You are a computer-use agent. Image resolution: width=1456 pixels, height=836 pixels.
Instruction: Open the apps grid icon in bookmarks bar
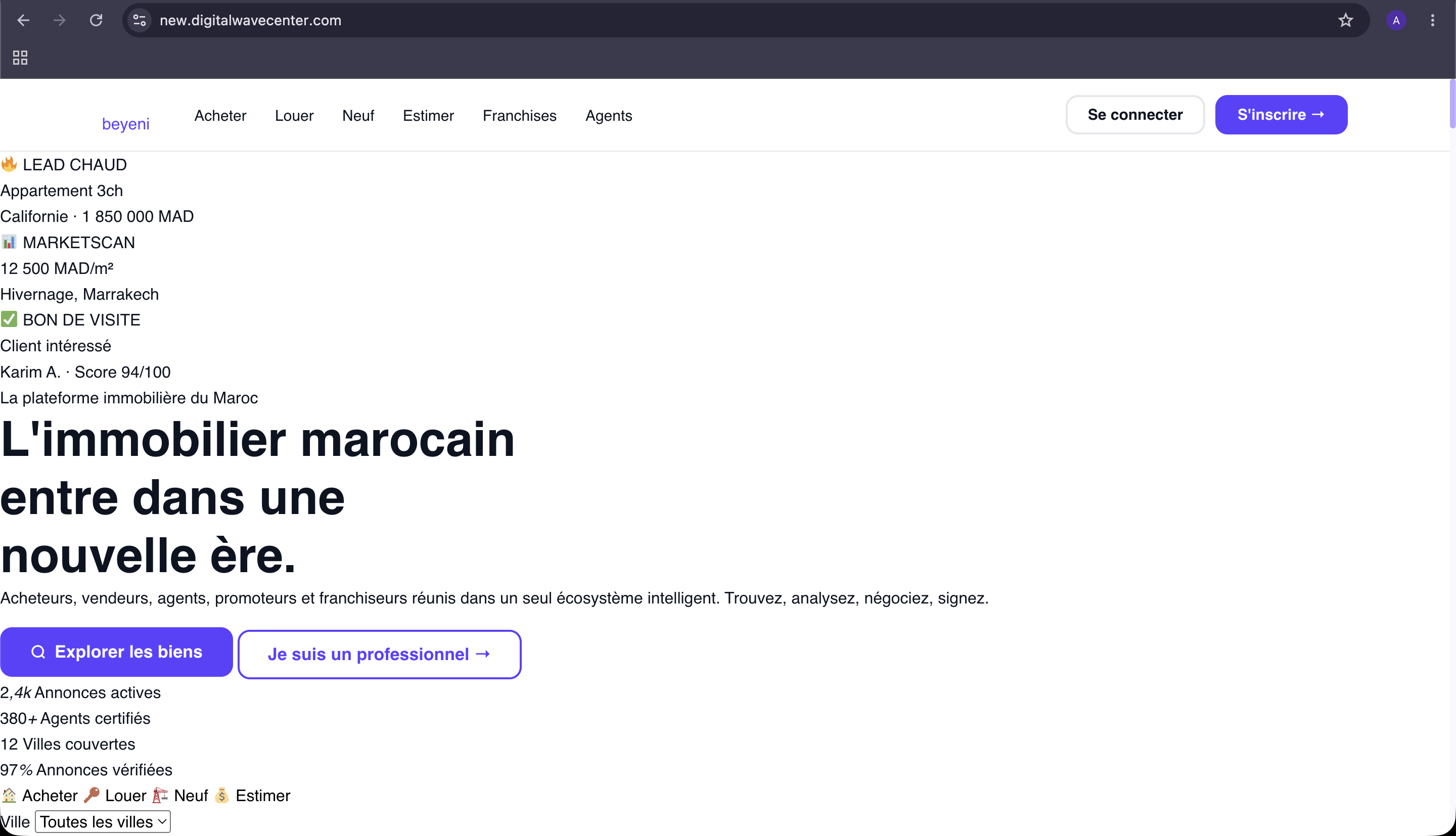point(20,58)
